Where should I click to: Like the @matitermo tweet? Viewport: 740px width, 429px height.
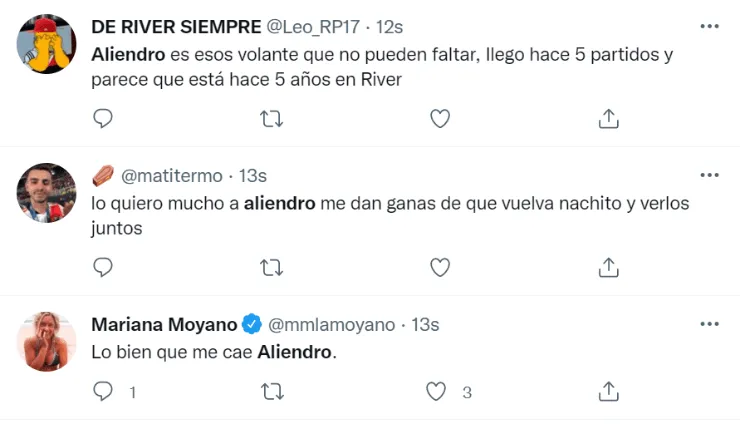point(439,267)
